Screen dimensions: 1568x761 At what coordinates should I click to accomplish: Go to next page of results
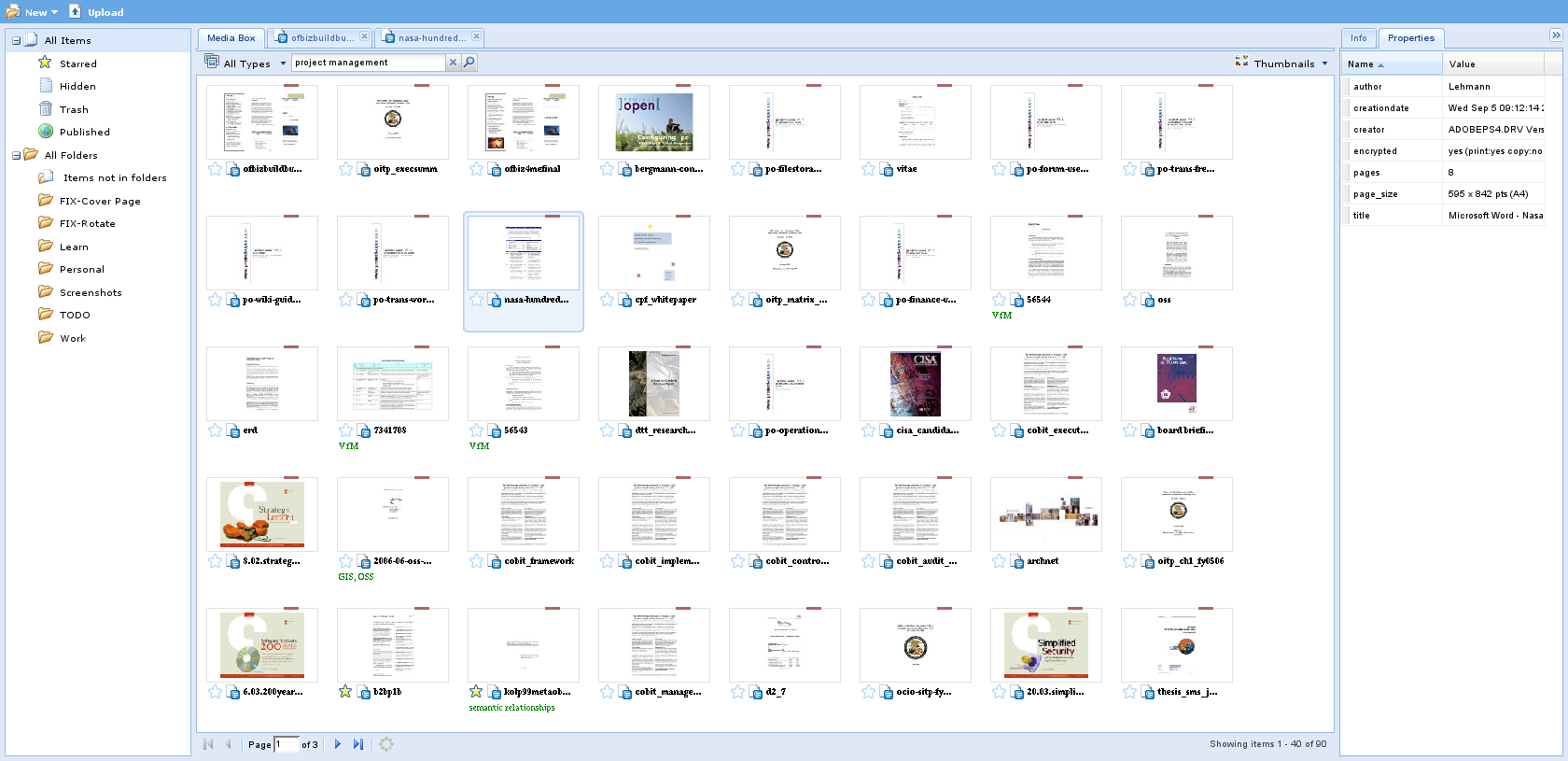click(x=338, y=744)
